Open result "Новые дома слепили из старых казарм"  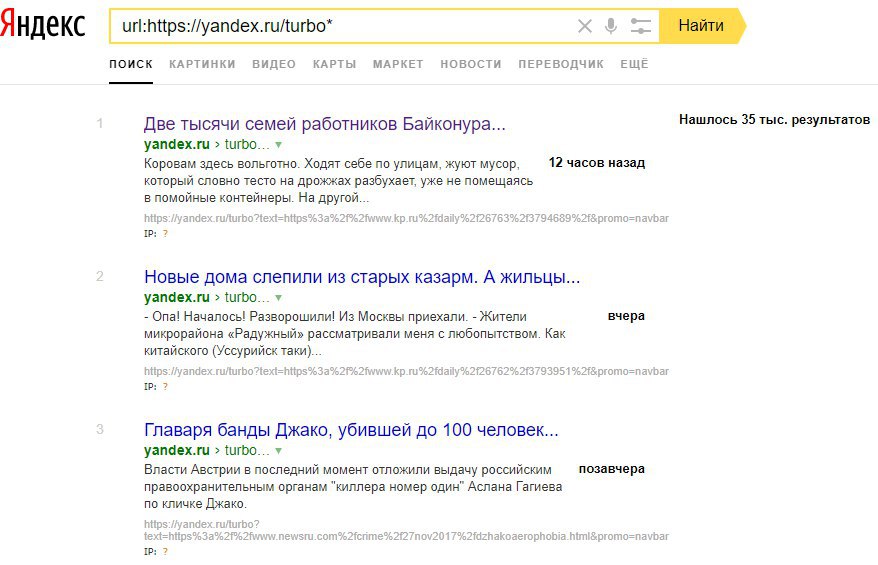pos(361,277)
